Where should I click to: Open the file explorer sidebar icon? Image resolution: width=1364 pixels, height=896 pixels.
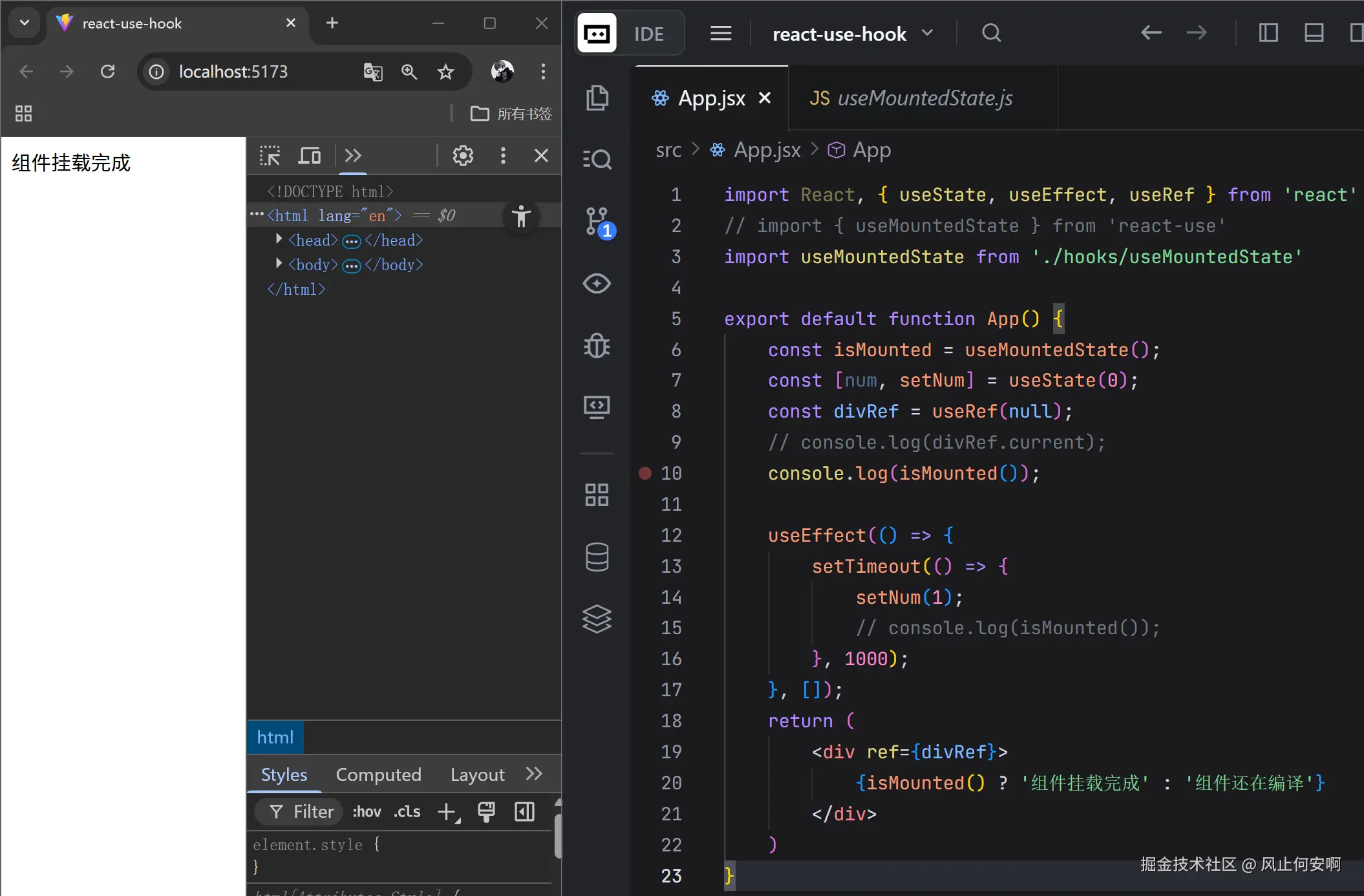597,98
